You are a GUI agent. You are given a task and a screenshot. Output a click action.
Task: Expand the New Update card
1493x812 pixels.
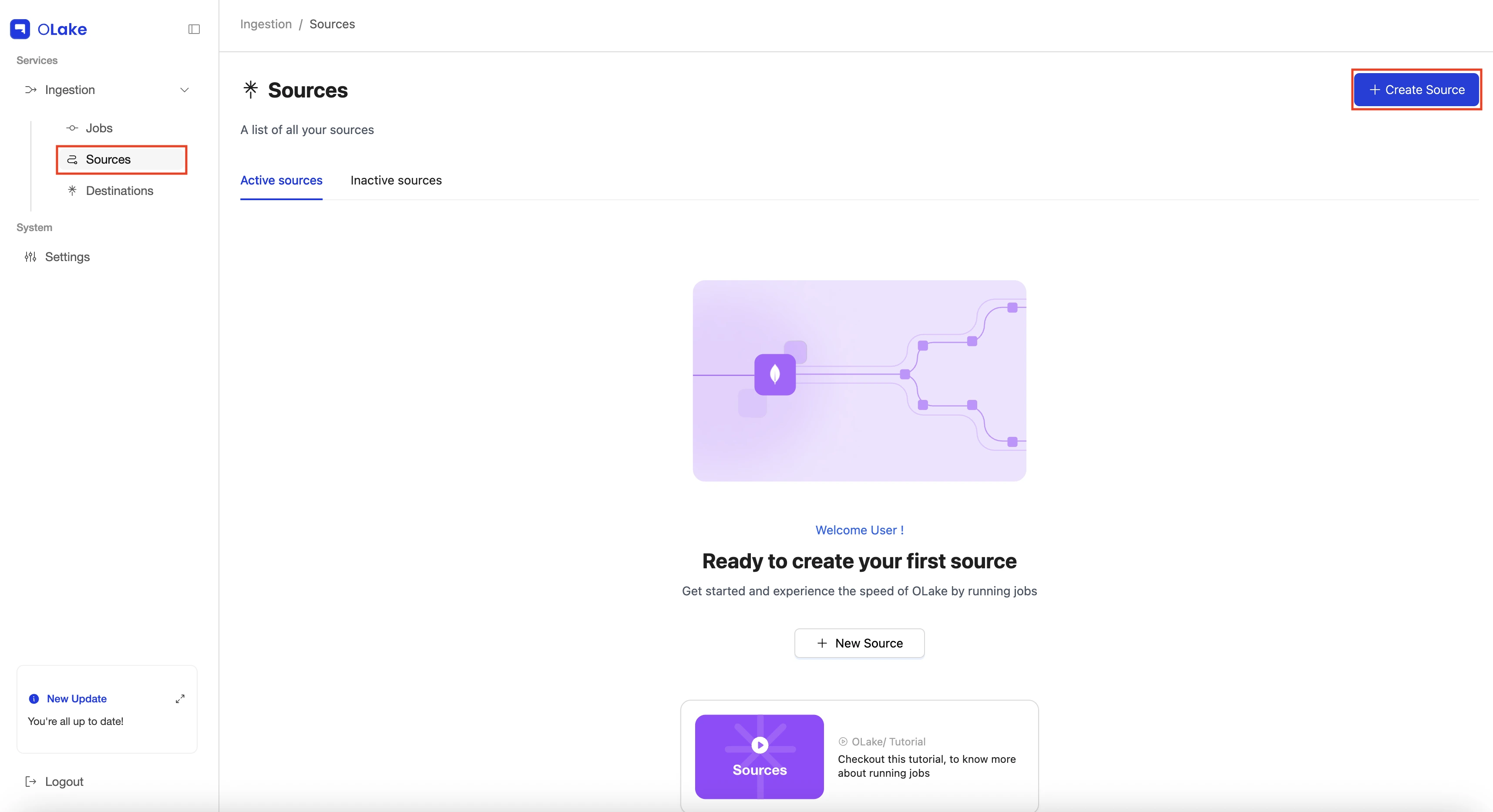(180, 698)
